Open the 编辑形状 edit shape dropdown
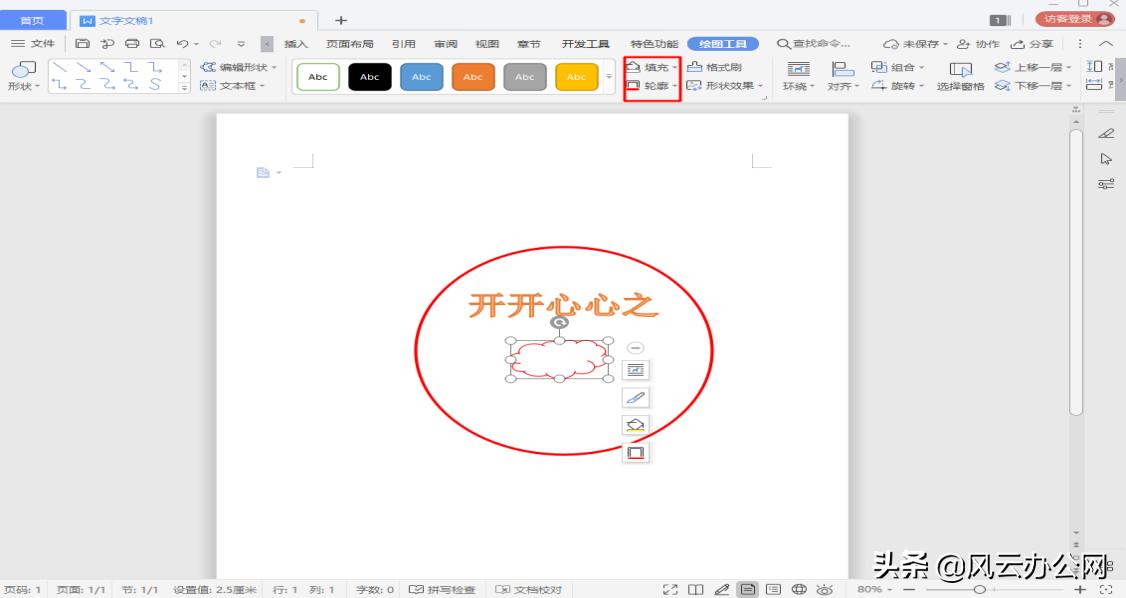Screen dimensions: 1126x598 [239, 67]
